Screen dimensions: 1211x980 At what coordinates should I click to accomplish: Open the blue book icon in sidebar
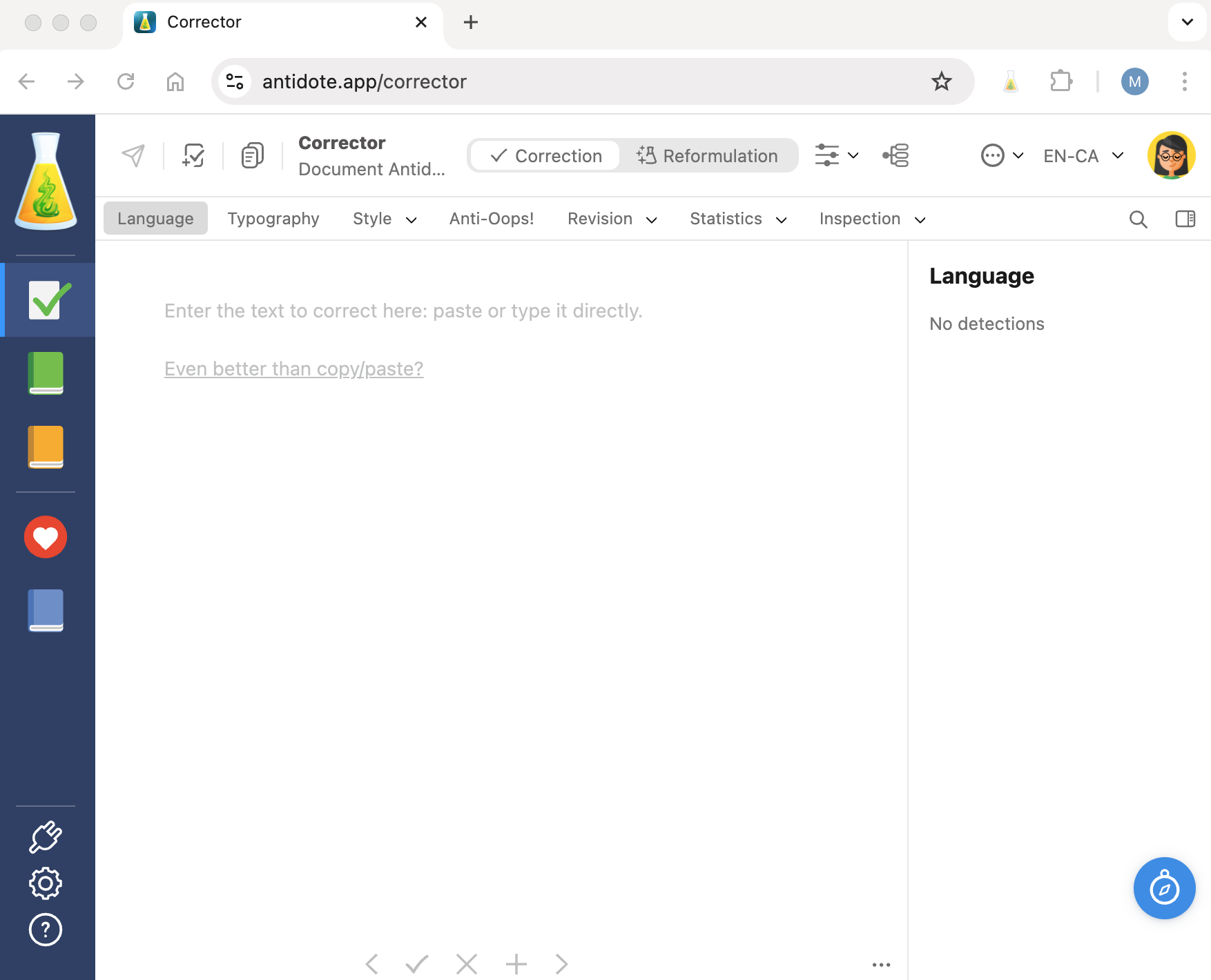(x=46, y=610)
